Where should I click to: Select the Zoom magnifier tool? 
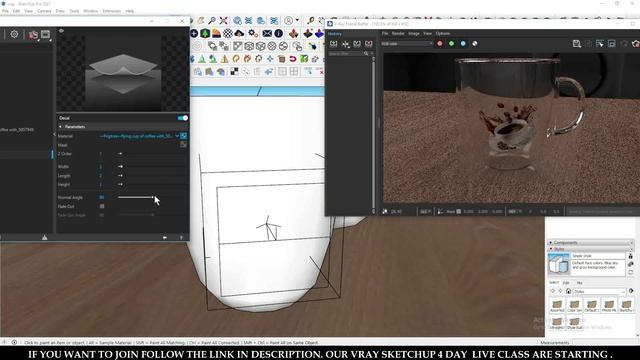coord(212,20)
